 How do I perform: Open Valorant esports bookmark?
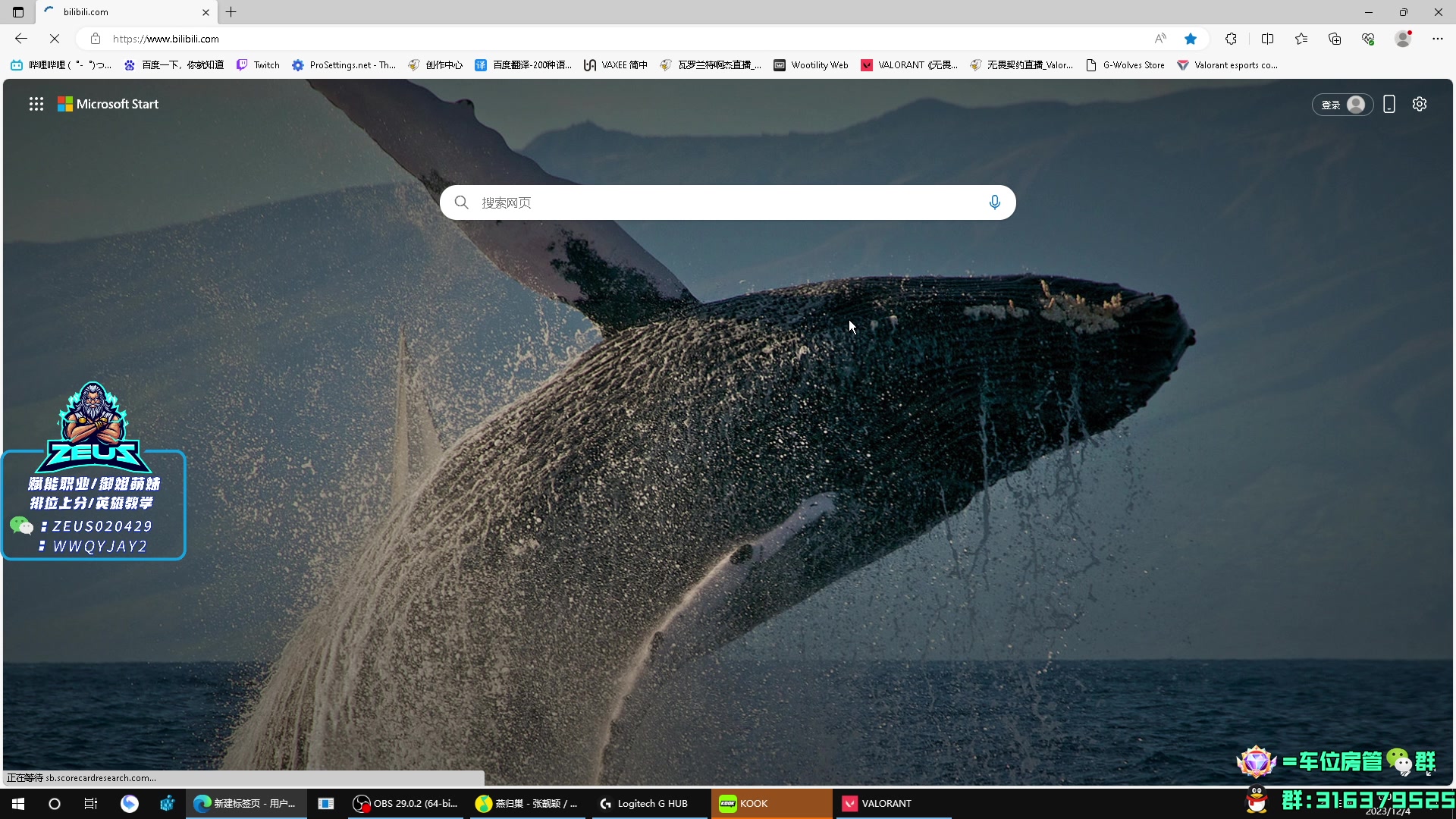click(1227, 65)
